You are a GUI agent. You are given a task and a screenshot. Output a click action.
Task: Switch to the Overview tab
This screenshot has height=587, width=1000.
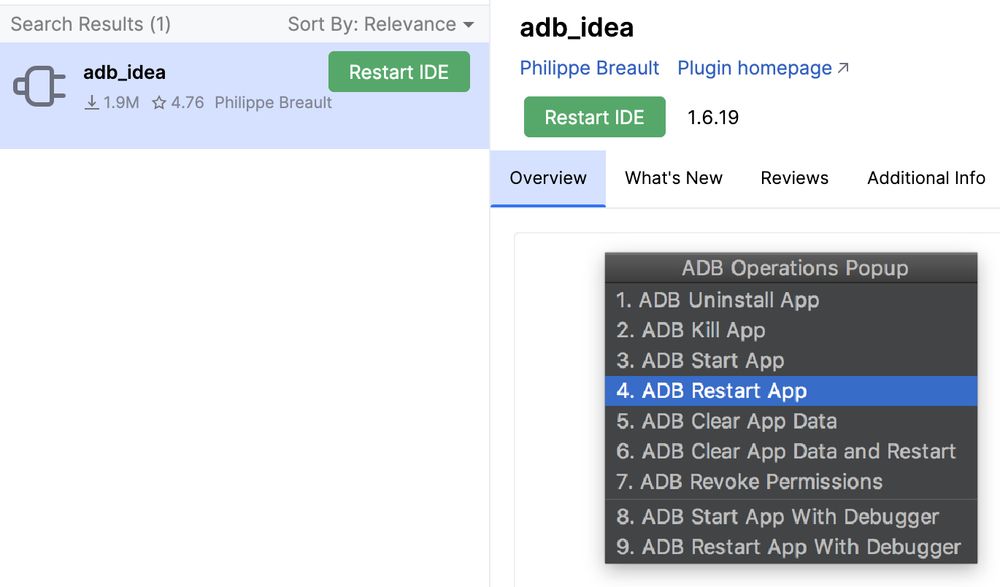coord(548,178)
